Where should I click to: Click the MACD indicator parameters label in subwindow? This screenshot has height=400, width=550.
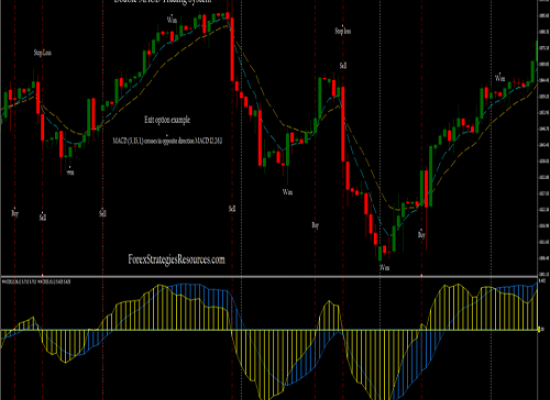36,281
